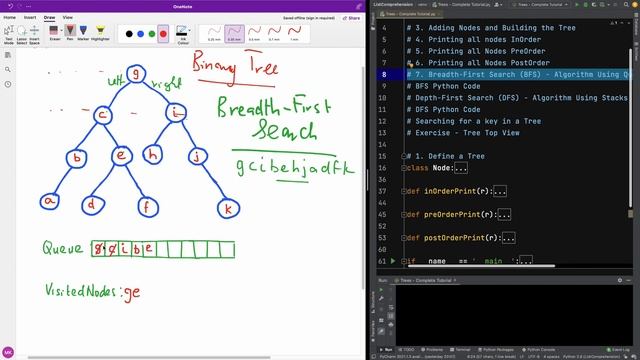Open the Python Packages tool window
This screenshot has width=640, height=360.
click(497, 350)
